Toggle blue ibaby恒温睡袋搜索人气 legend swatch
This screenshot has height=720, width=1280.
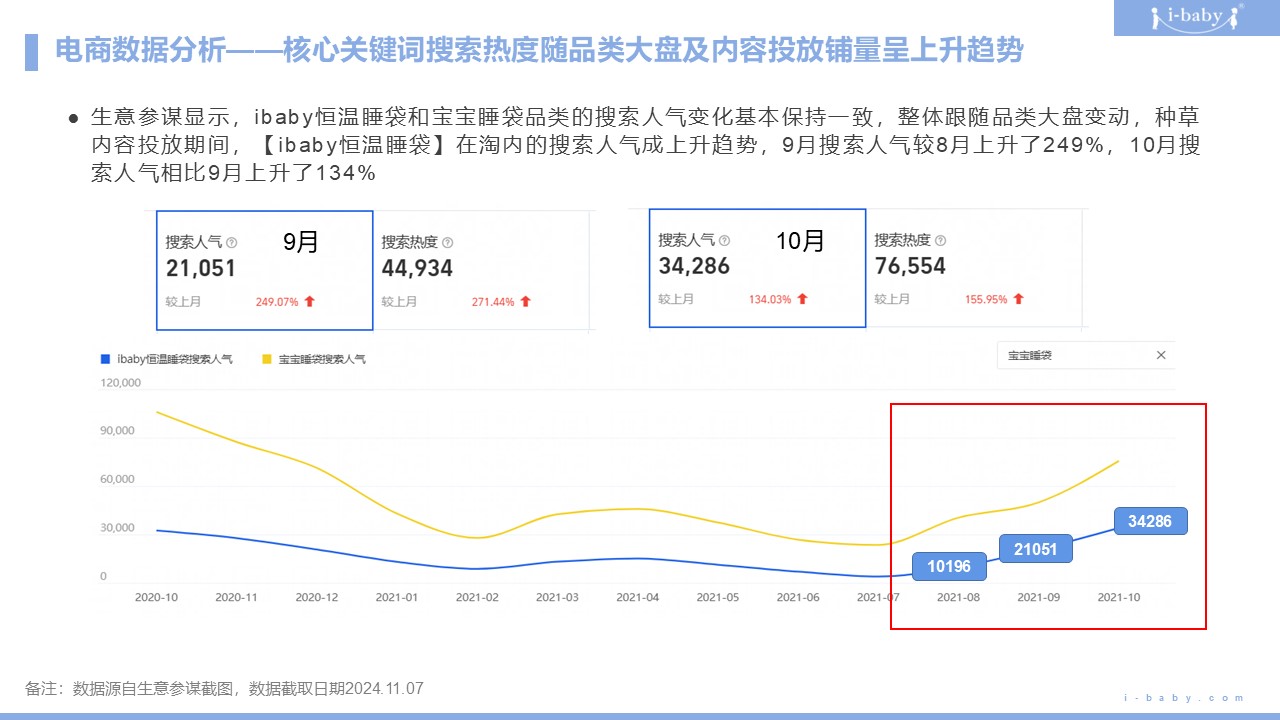tap(106, 358)
